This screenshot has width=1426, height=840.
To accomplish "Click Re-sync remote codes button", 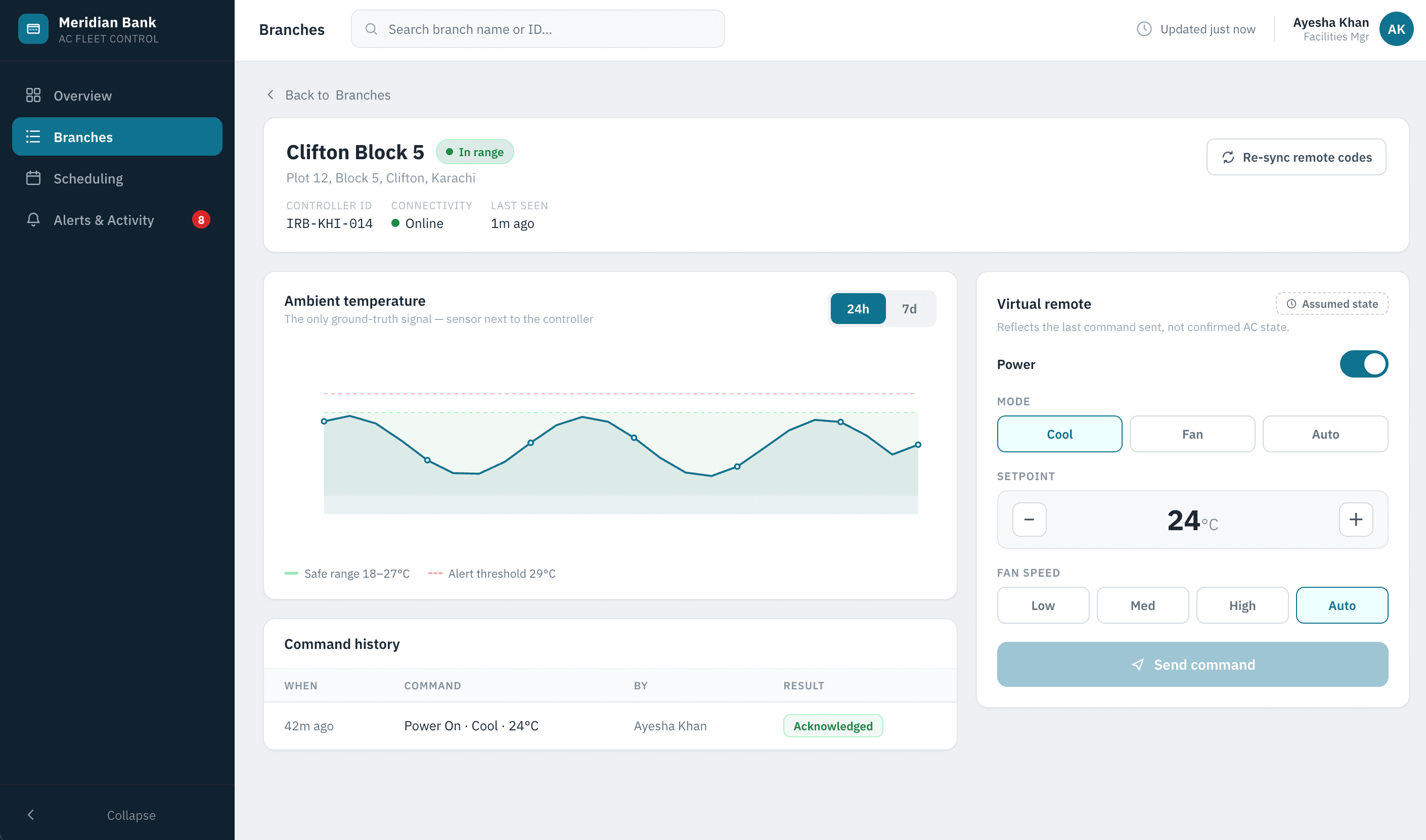I will (x=1296, y=157).
